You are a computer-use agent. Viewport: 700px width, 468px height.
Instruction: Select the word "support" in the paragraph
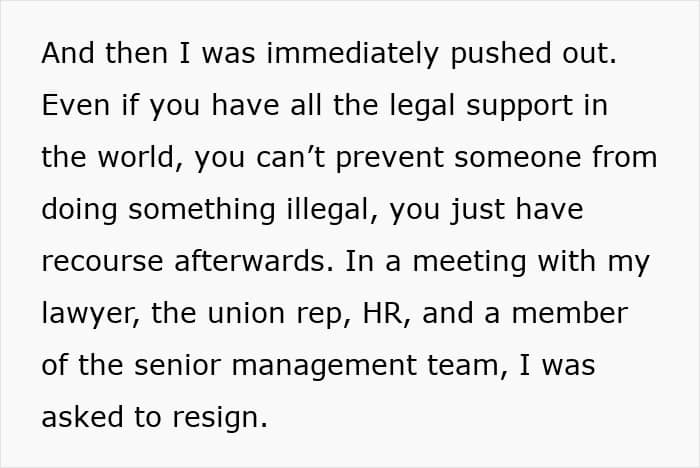point(519,107)
